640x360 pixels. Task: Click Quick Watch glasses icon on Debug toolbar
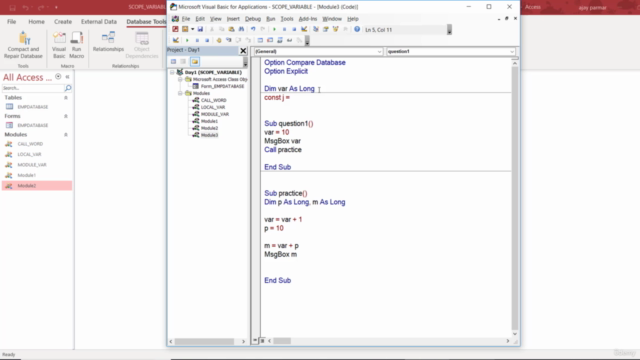pyautogui.click(x=289, y=40)
